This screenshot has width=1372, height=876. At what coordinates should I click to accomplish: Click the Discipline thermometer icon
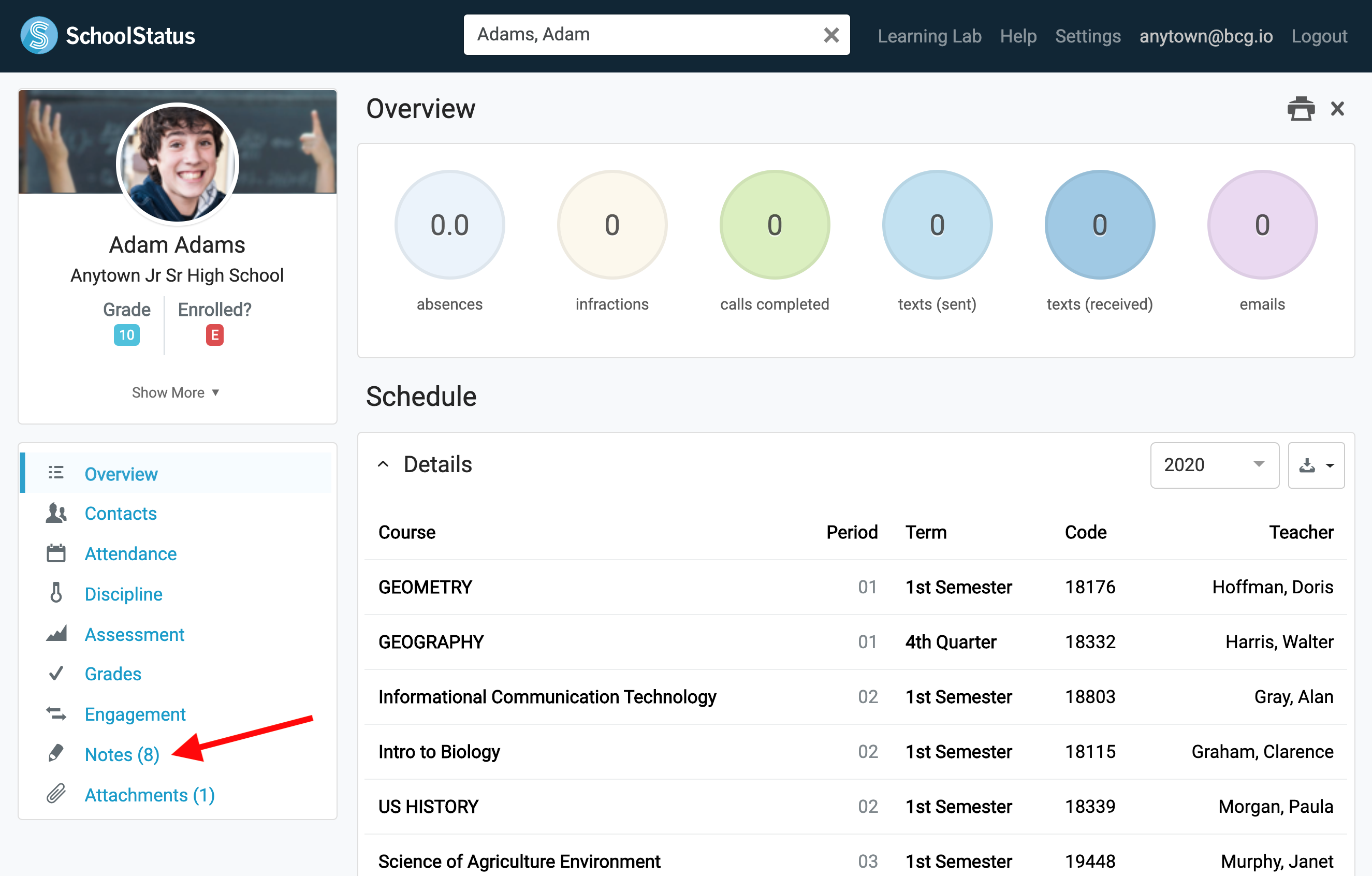click(x=56, y=593)
